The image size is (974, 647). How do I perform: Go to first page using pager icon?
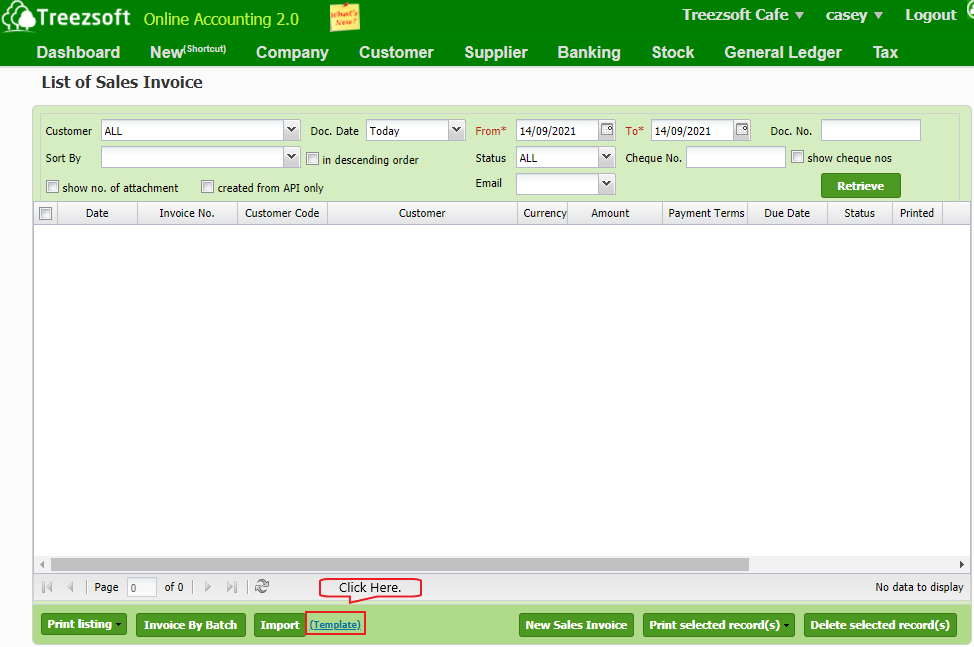click(47, 587)
